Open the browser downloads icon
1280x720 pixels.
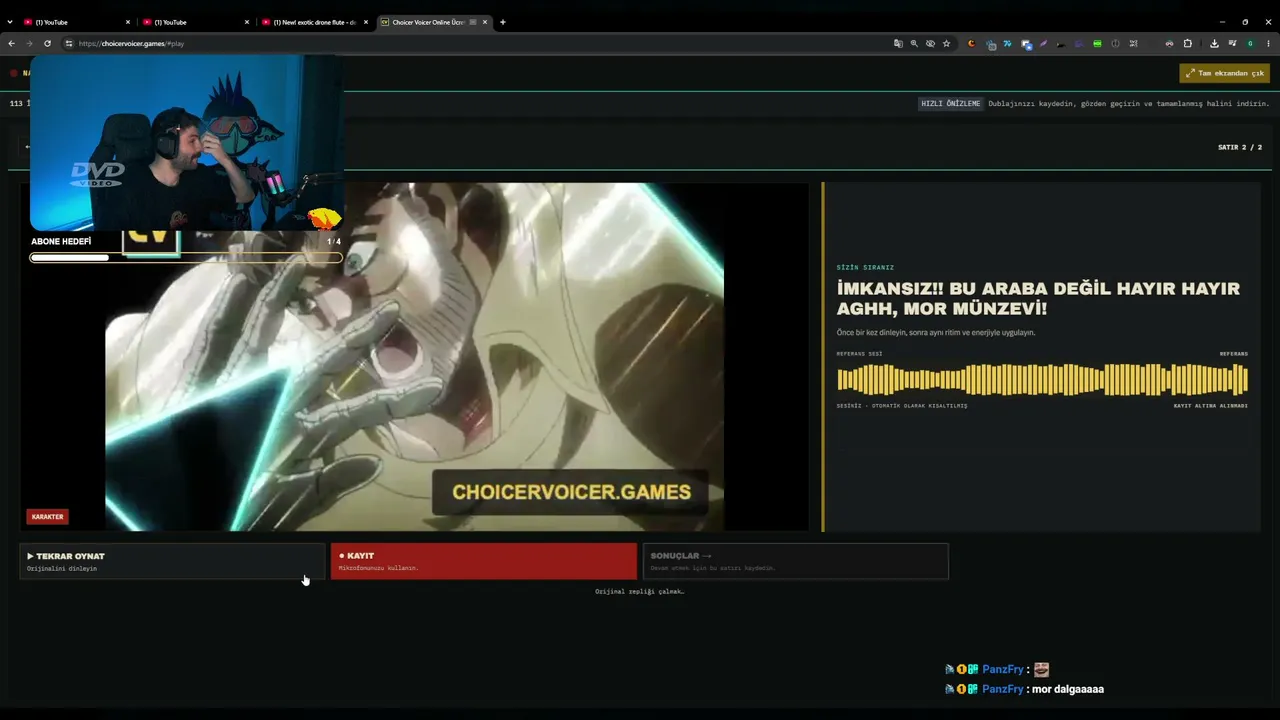click(1214, 43)
